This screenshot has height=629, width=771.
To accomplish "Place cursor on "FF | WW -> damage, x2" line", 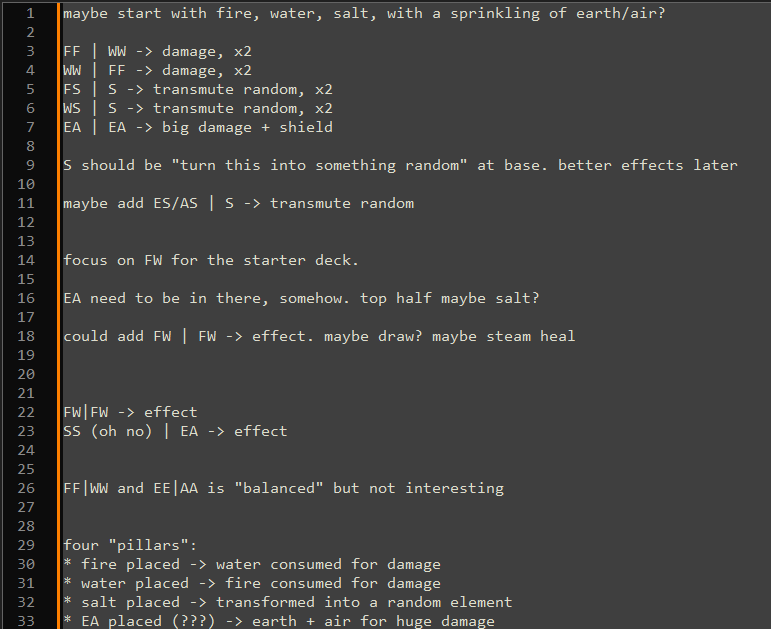I will coord(157,52).
